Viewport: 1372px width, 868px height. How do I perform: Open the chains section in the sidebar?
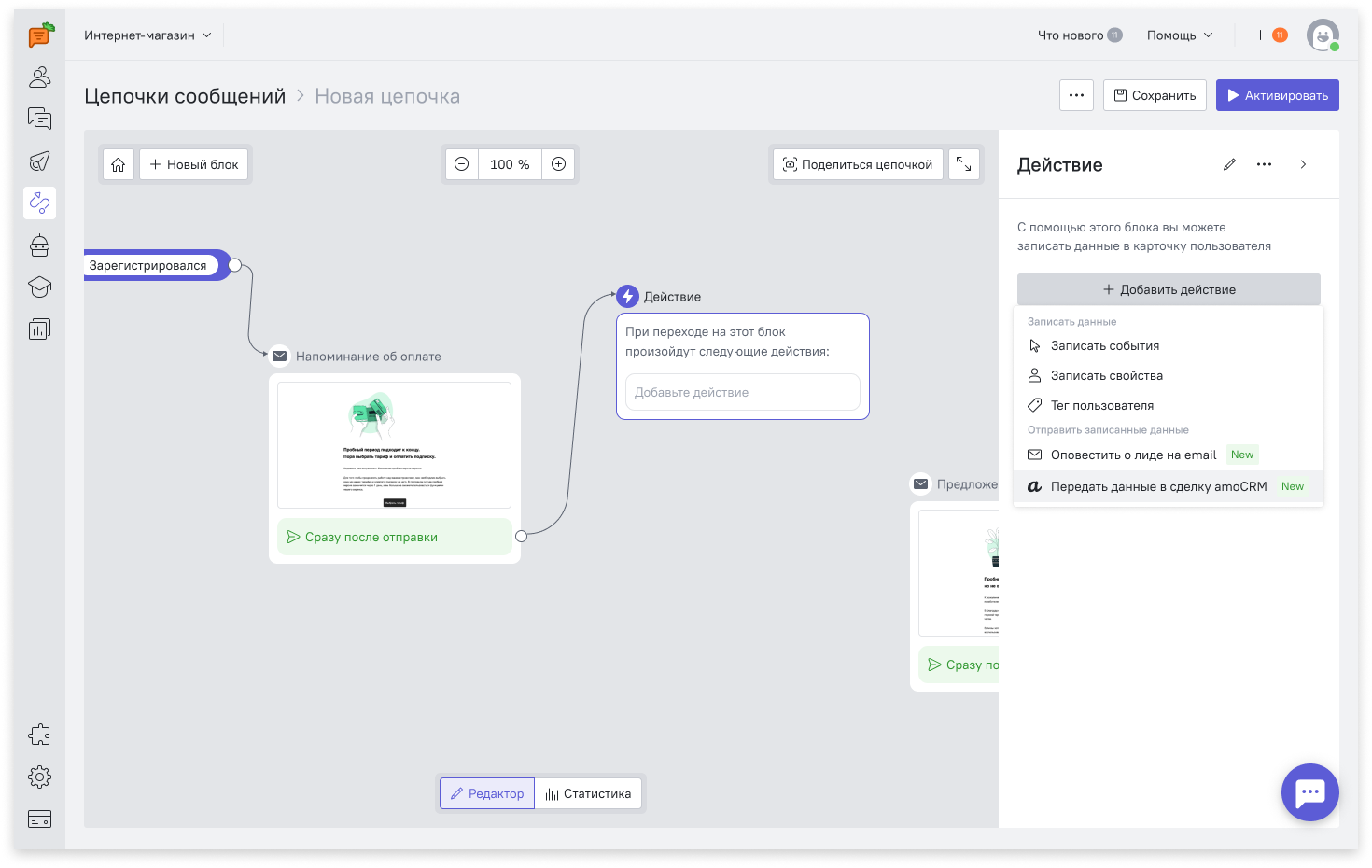39,203
